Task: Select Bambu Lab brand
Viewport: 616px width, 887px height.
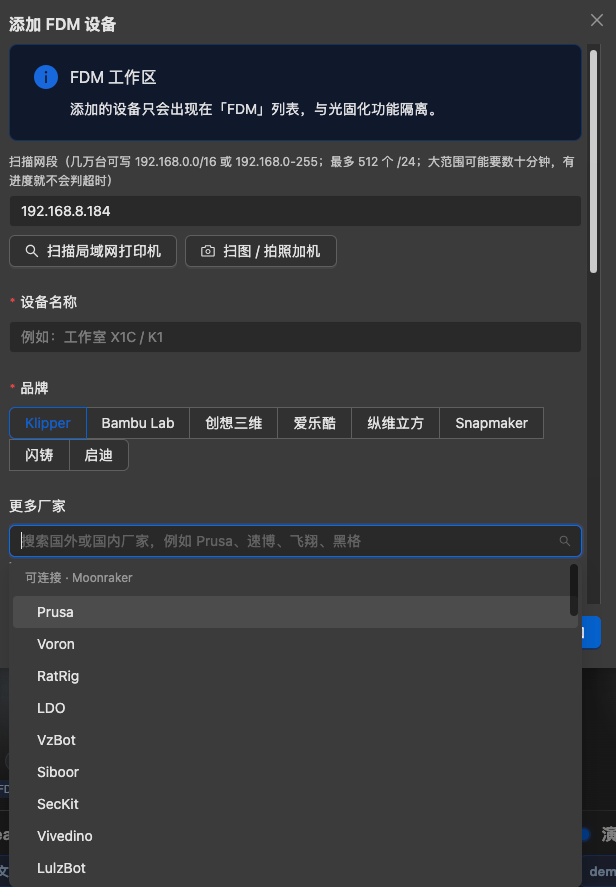Action: [138, 423]
